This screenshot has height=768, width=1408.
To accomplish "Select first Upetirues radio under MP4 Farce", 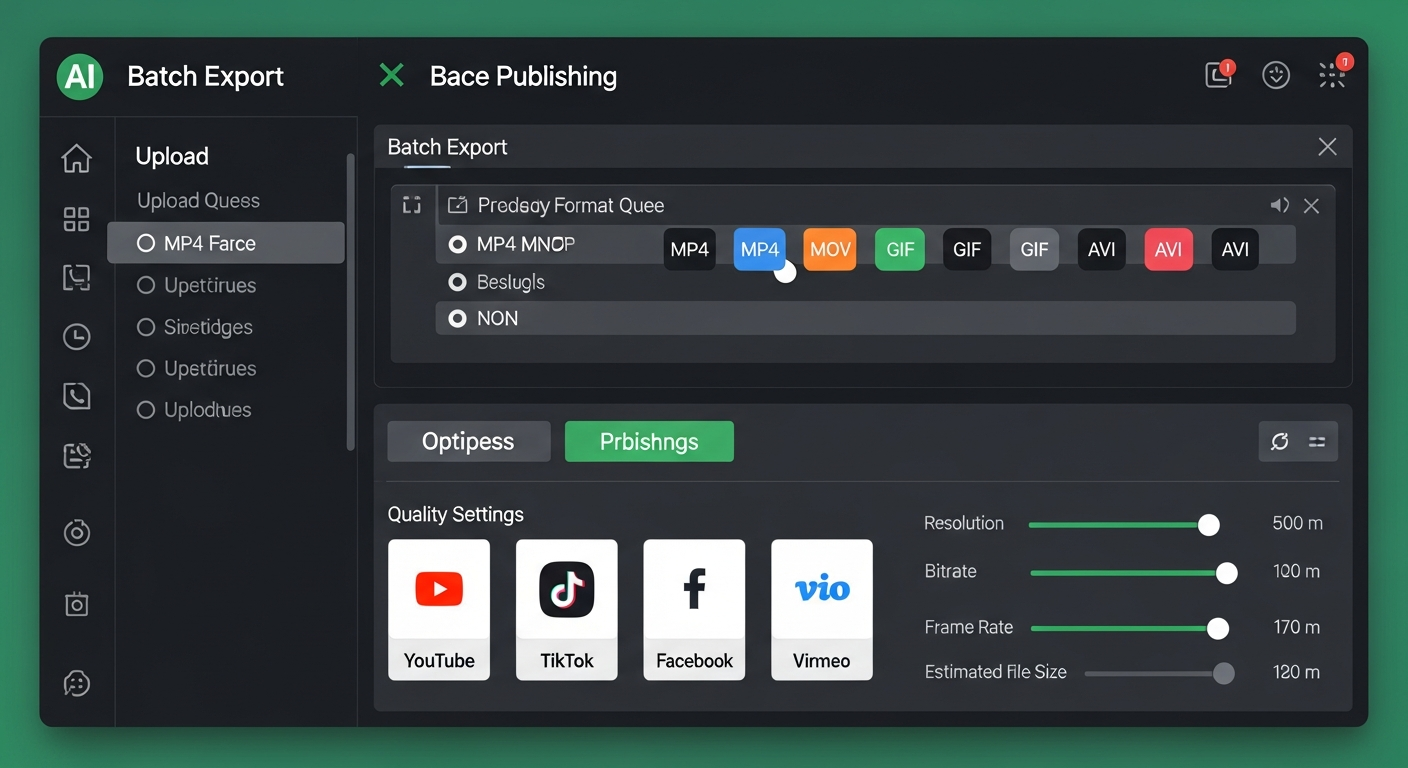I will 146,285.
